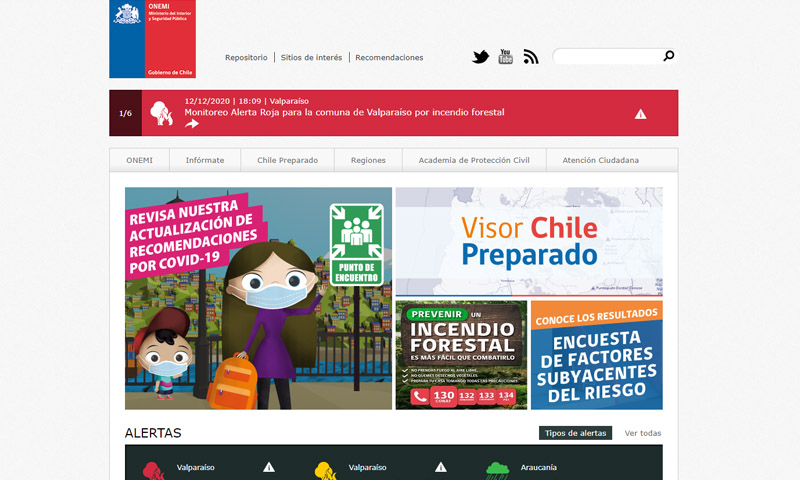The image size is (800, 480).
Task: Open the Visor Chile Preparado banner
Action: [x=529, y=242]
